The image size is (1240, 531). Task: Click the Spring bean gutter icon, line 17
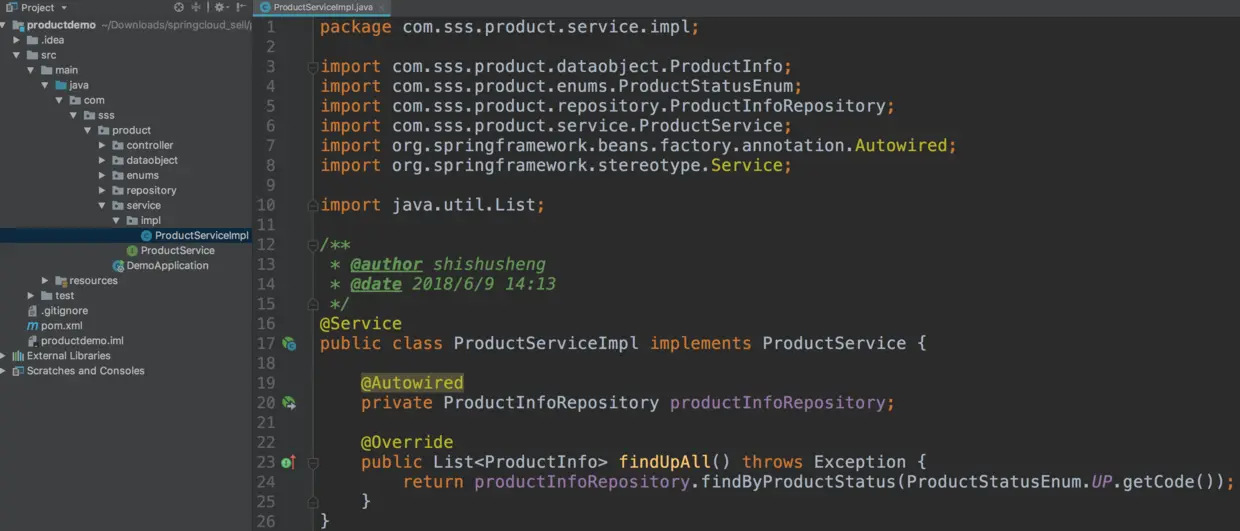click(289, 343)
